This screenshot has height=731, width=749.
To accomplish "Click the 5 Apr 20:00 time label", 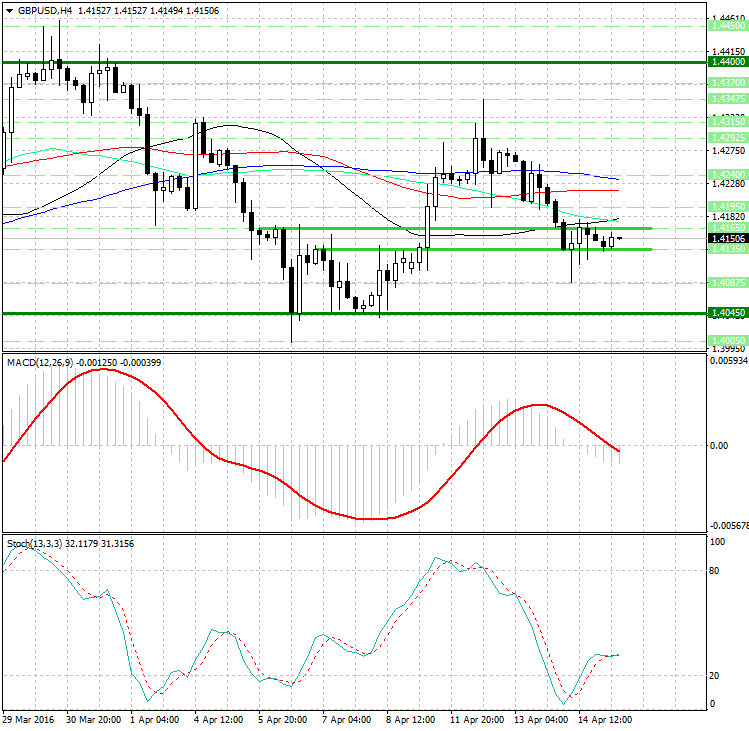I will point(283,720).
